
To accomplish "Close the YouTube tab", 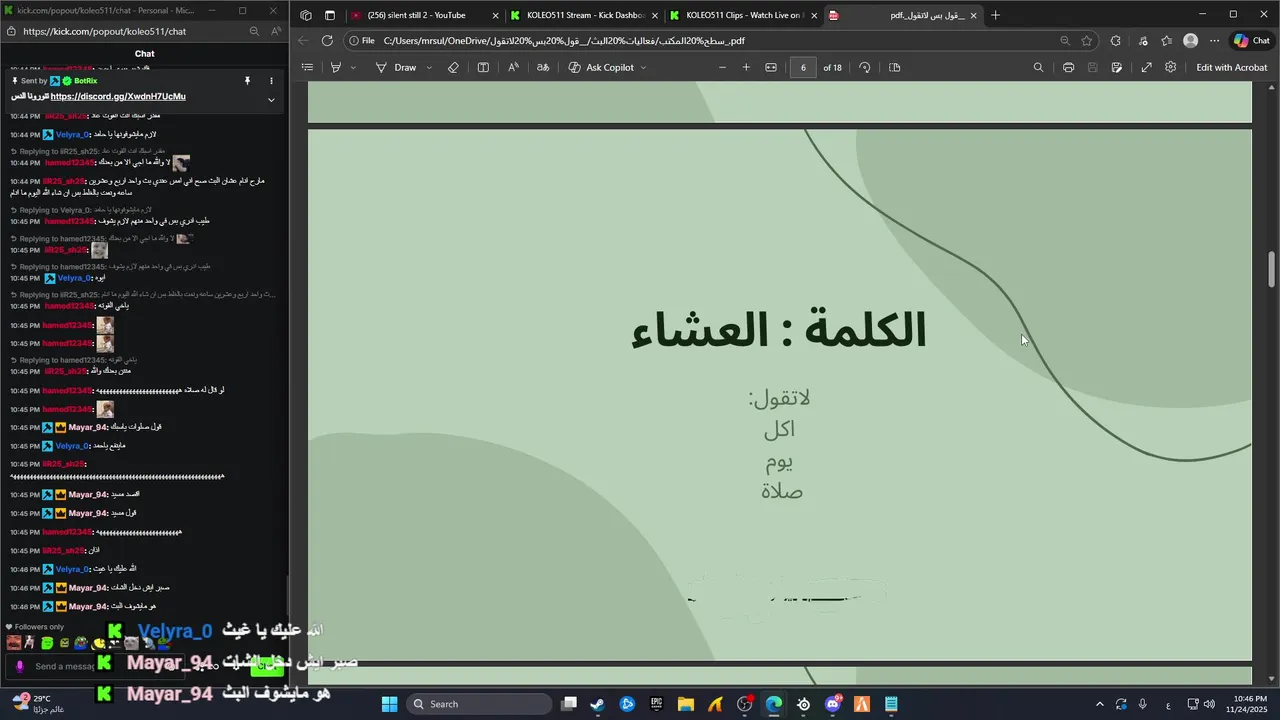I will pos(495,15).
